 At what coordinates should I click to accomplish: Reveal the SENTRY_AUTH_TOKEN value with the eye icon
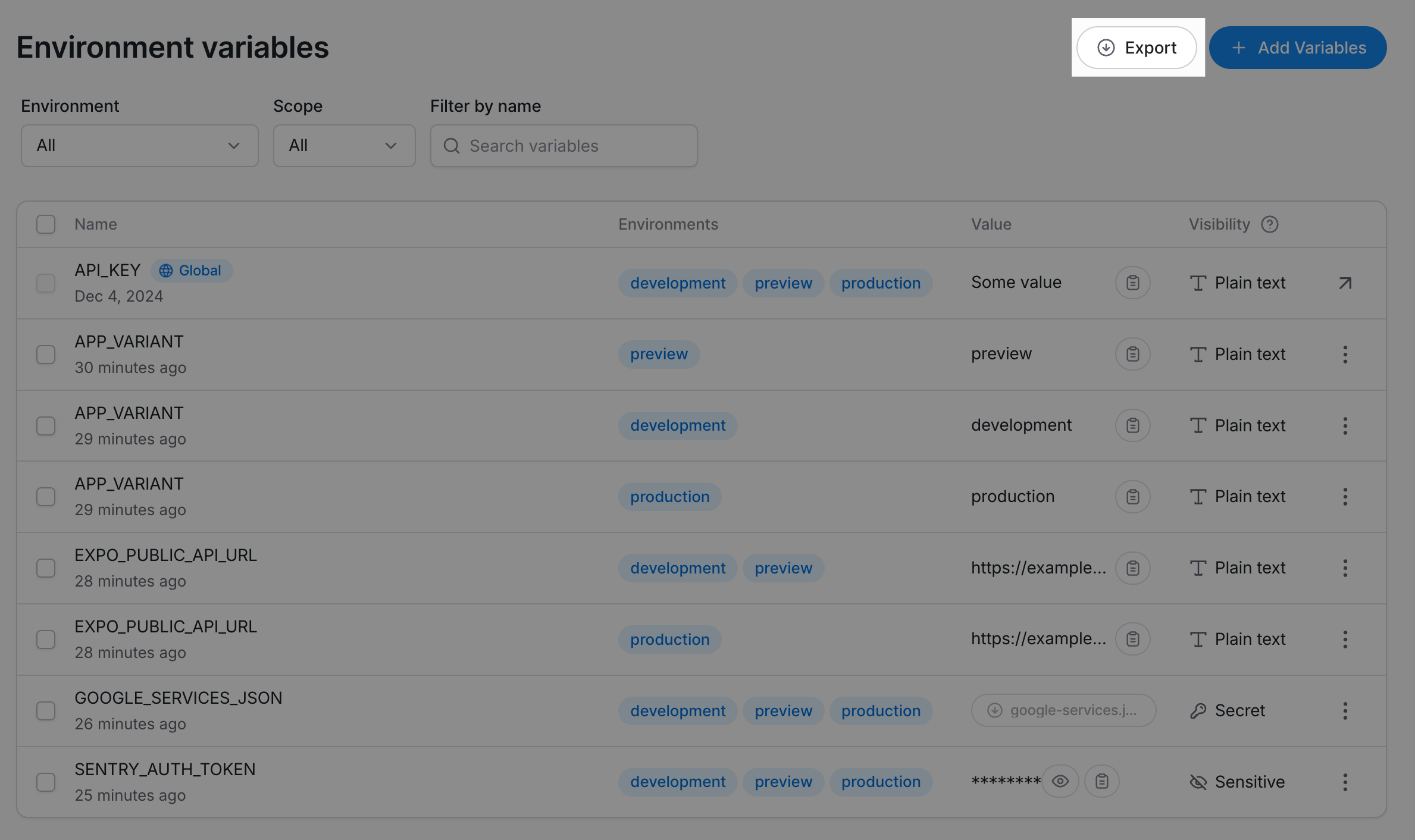coord(1060,781)
